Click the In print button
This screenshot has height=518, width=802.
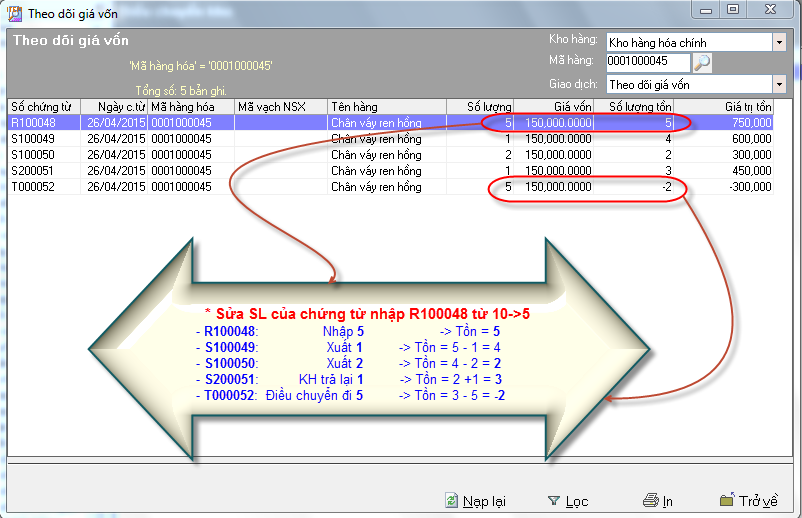pos(658,501)
